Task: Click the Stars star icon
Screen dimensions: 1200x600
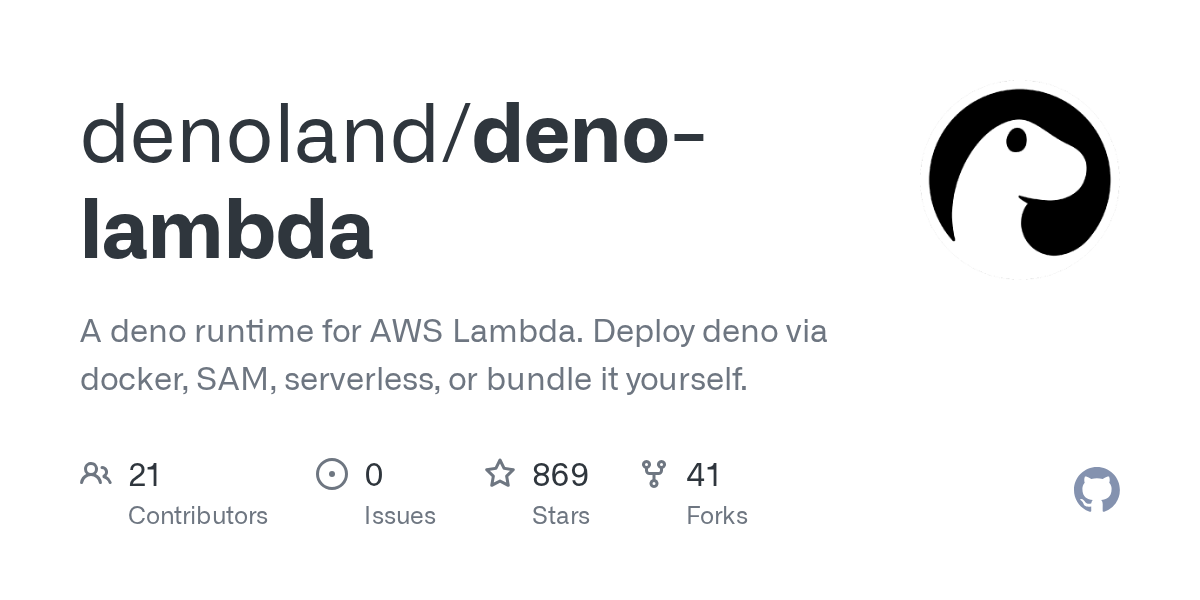Action: tap(500, 473)
